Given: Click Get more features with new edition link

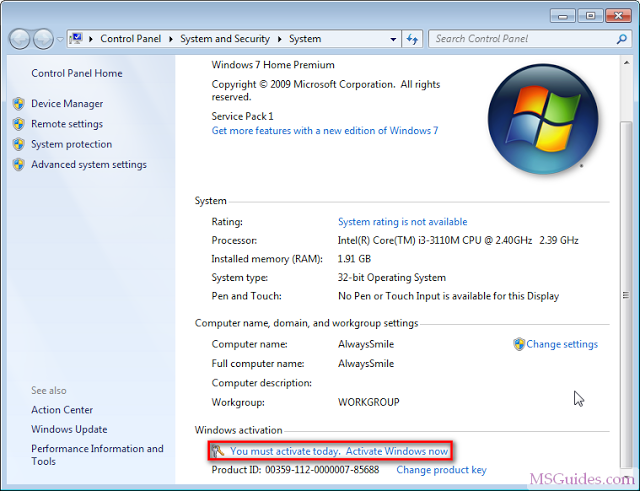Looking at the screenshot, I should 325,131.
